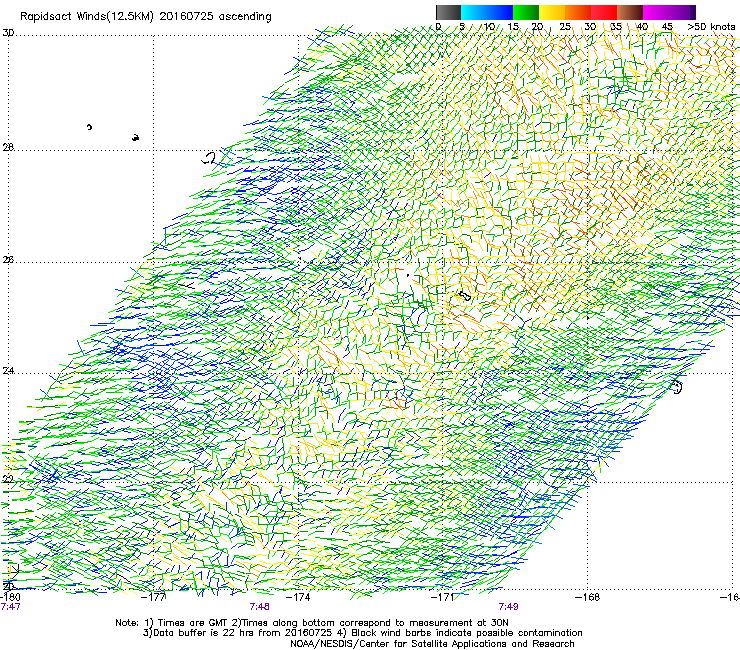Click the '5' legend scale label
The width and height of the screenshot is (740, 650).
click(x=462, y=27)
